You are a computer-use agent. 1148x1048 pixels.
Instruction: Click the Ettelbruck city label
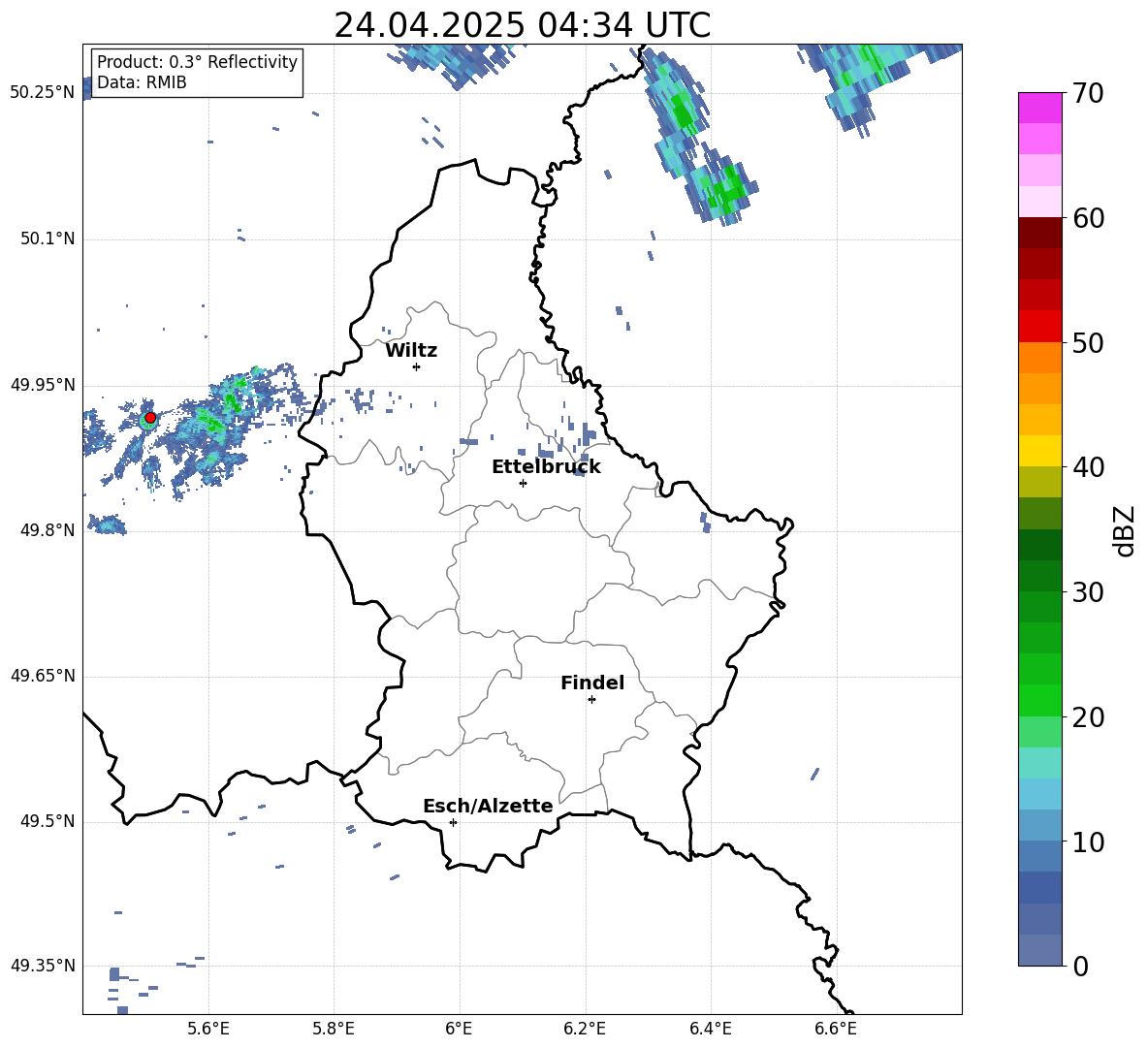(x=546, y=467)
